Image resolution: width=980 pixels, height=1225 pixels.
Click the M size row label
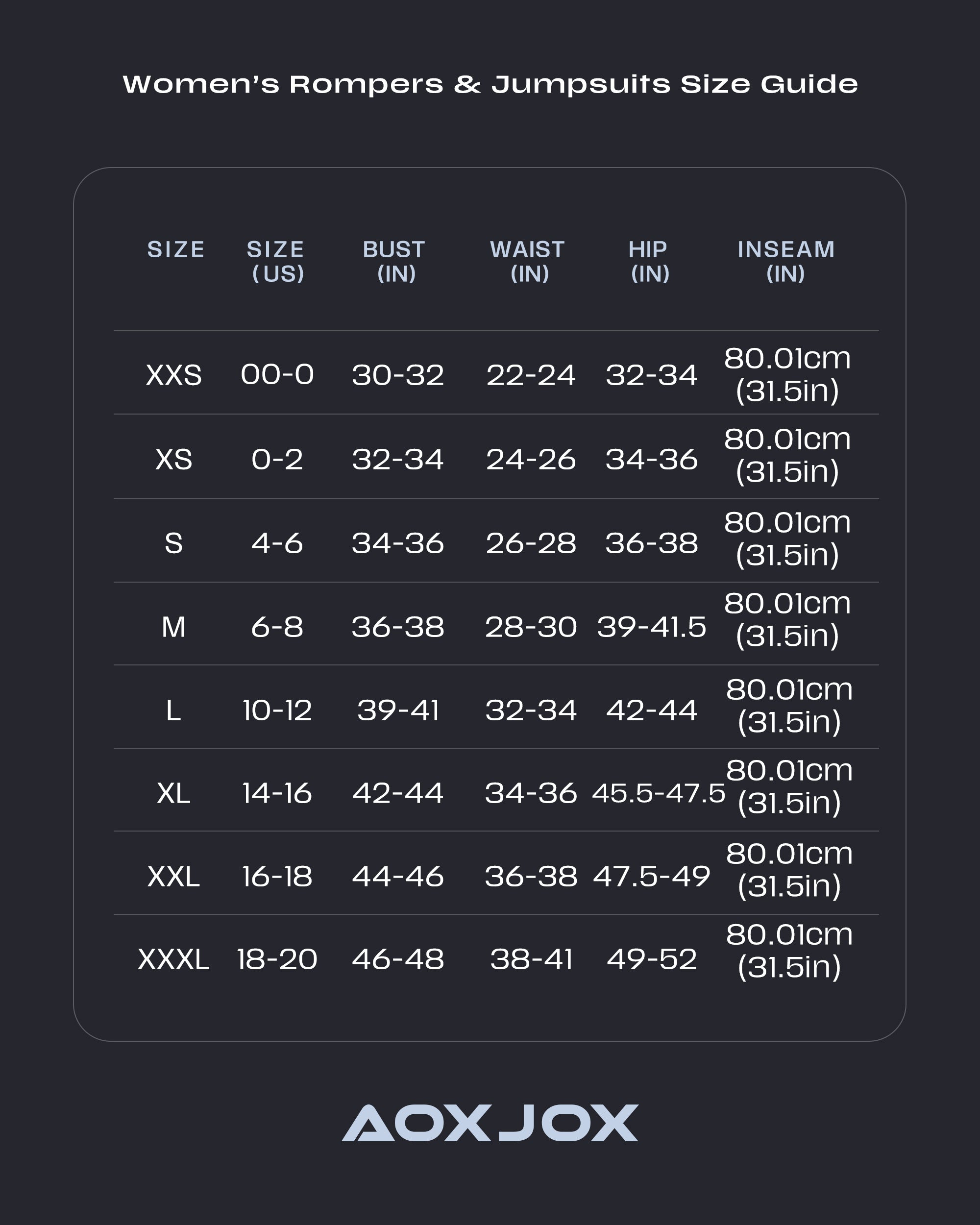(174, 627)
